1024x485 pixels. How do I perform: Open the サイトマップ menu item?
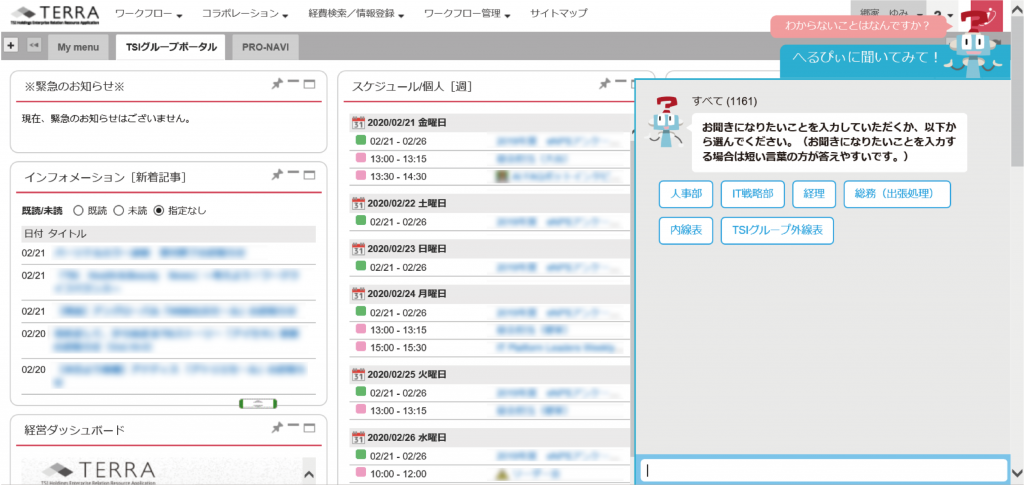pyautogui.click(x=558, y=13)
